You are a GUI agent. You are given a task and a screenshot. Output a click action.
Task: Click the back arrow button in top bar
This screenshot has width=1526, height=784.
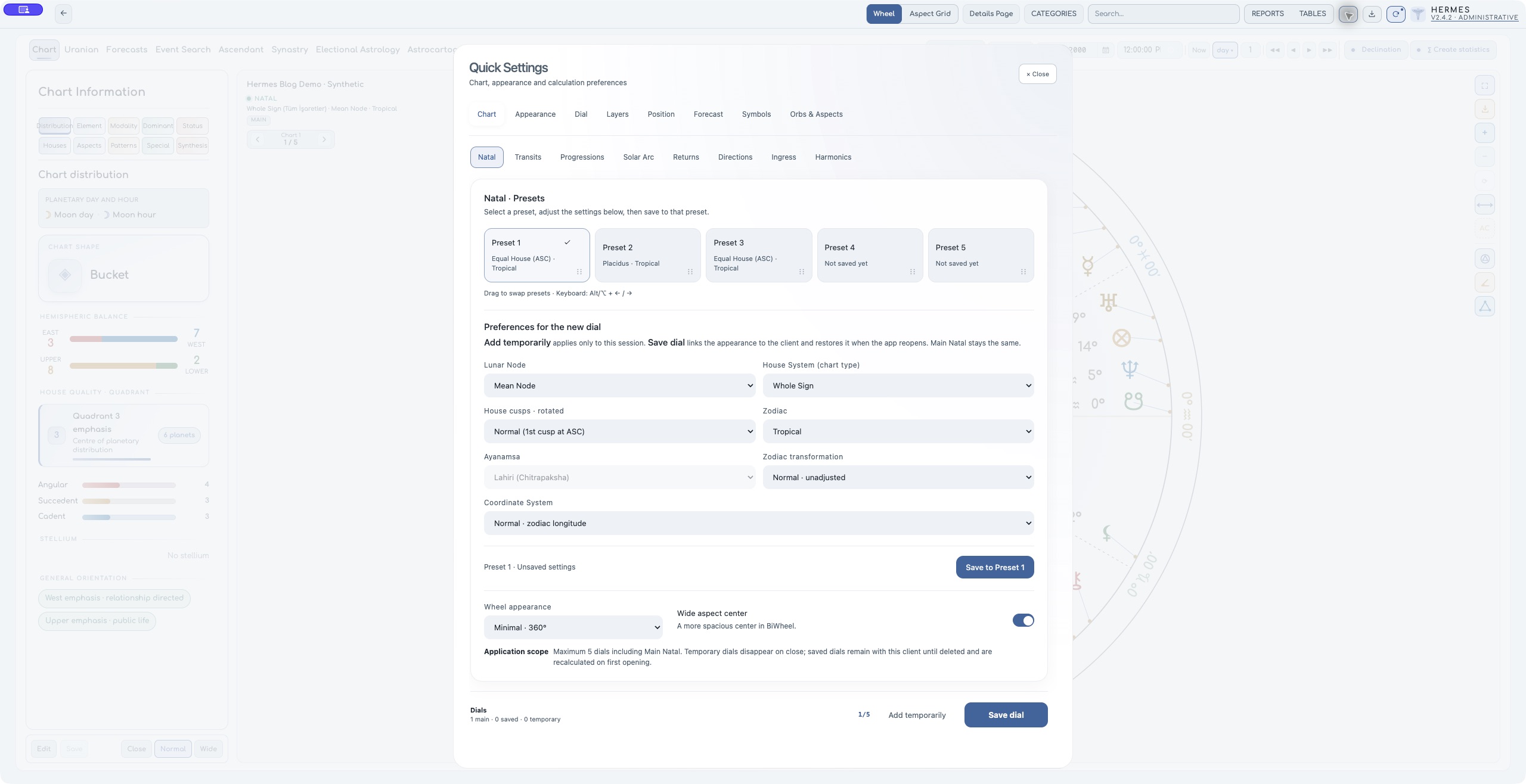click(x=63, y=13)
